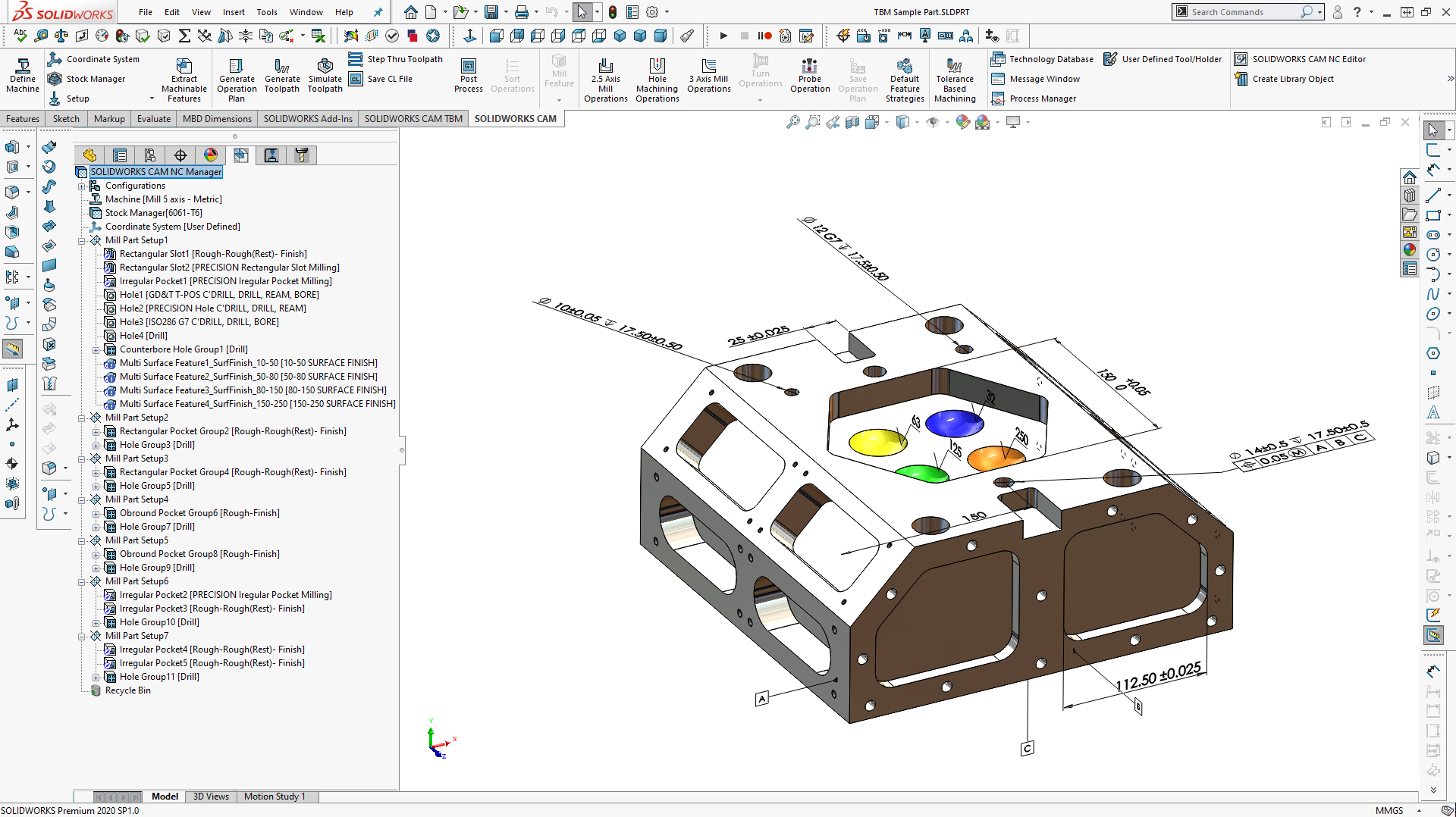This screenshot has height=817, width=1456.
Task: Expand the Configurations node
Action: pyautogui.click(x=81, y=186)
